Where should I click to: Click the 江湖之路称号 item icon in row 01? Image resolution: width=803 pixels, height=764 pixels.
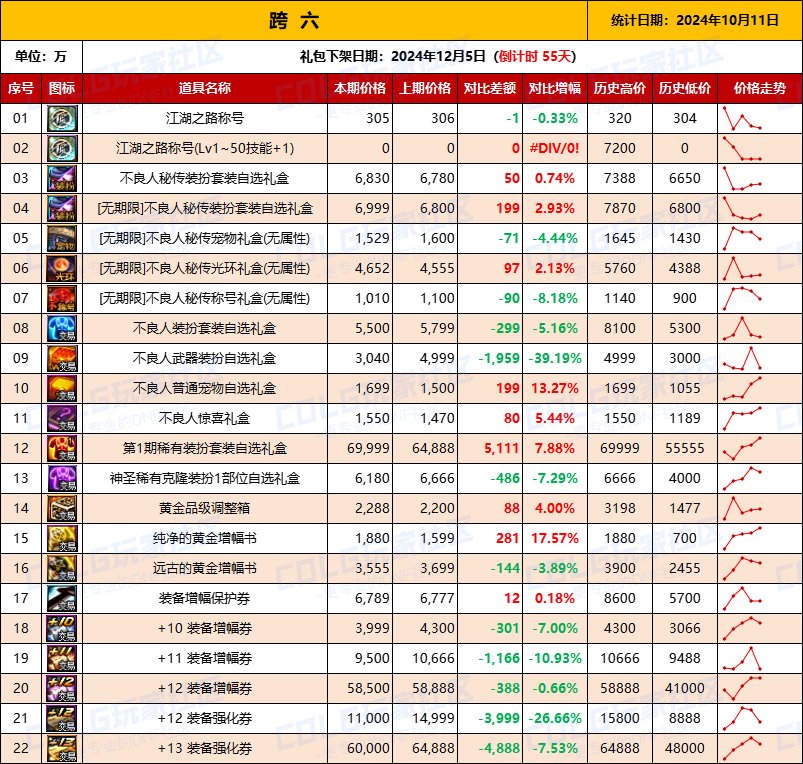(62, 118)
